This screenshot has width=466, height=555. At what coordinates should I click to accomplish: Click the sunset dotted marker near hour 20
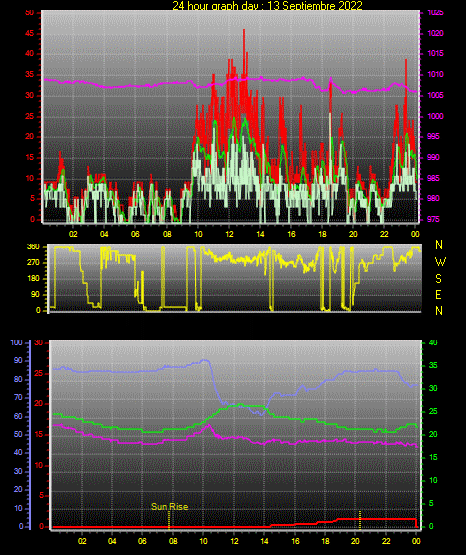coord(360,520)
